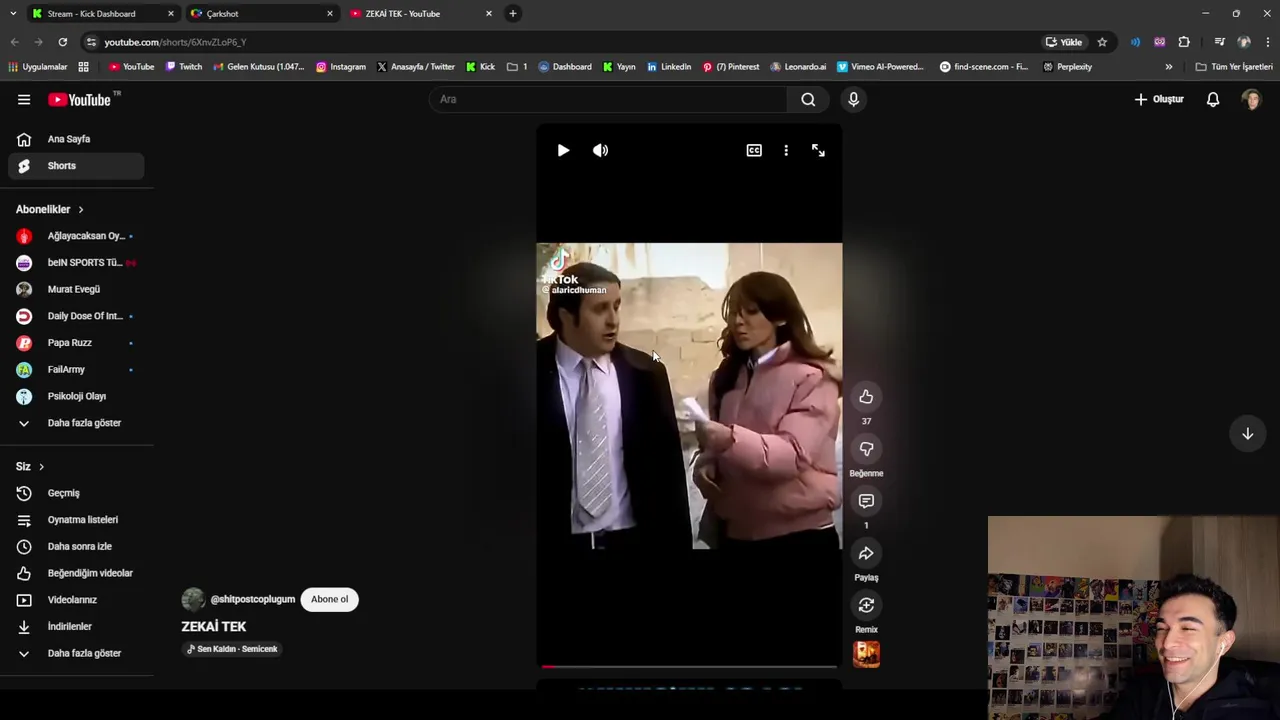
Task: Open Psikoloji Olayı channel
Action: (x=76, y=396)
